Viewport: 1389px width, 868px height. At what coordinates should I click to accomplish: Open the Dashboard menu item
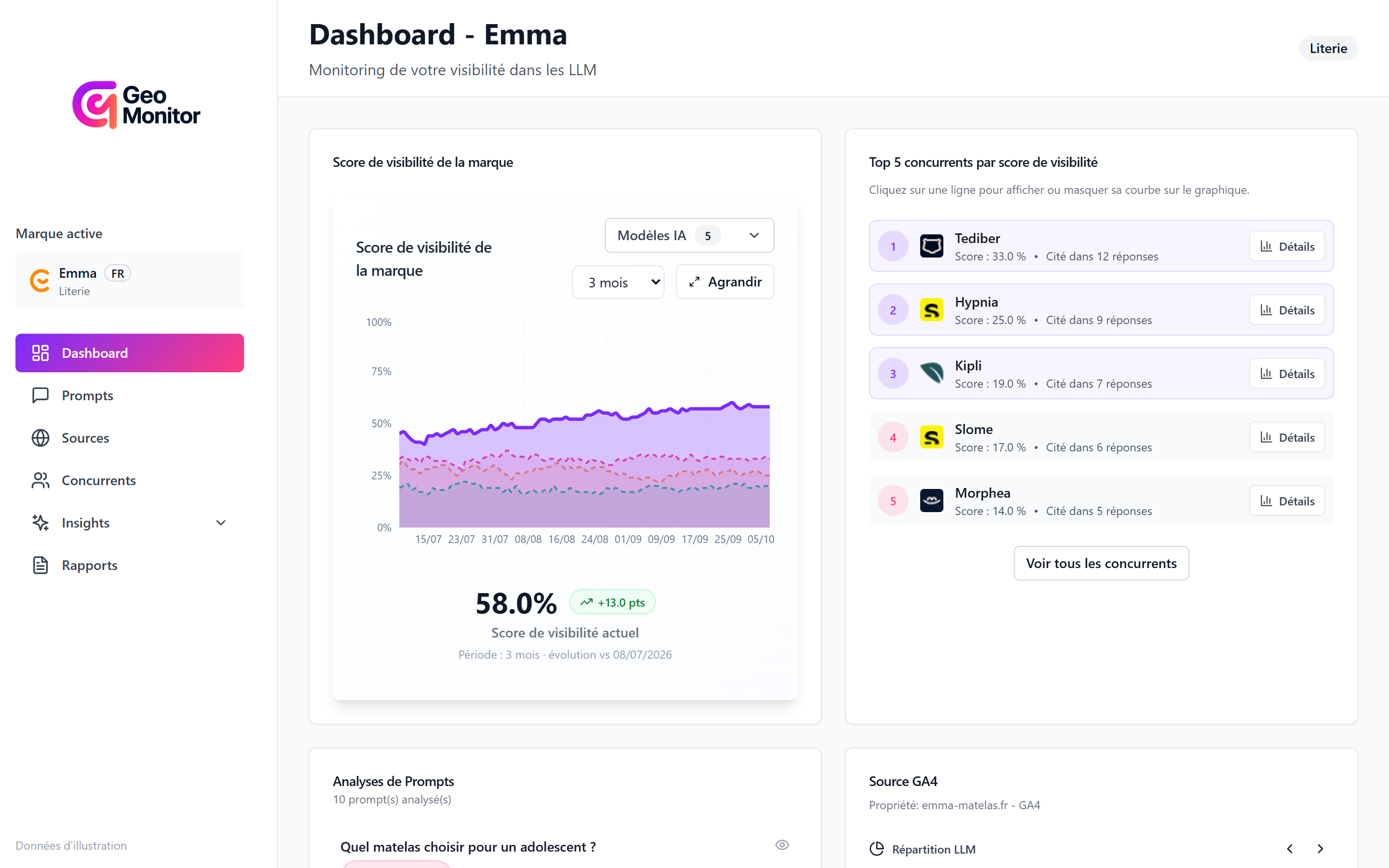pyautogui.click(x=130, y=353)
